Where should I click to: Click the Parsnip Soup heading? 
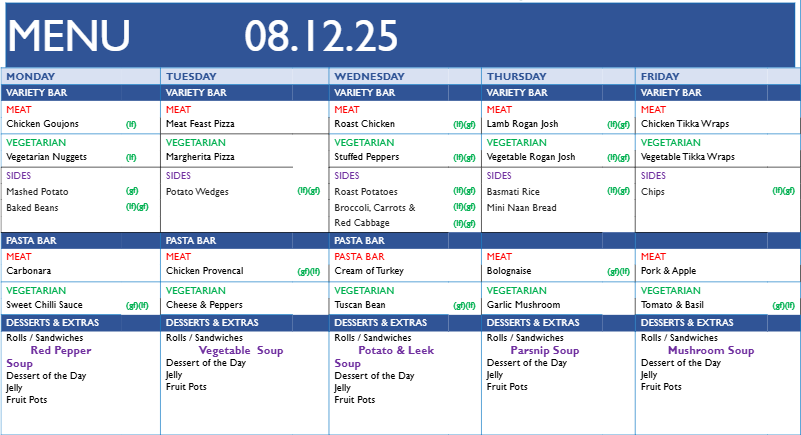(x=544, y=351)
